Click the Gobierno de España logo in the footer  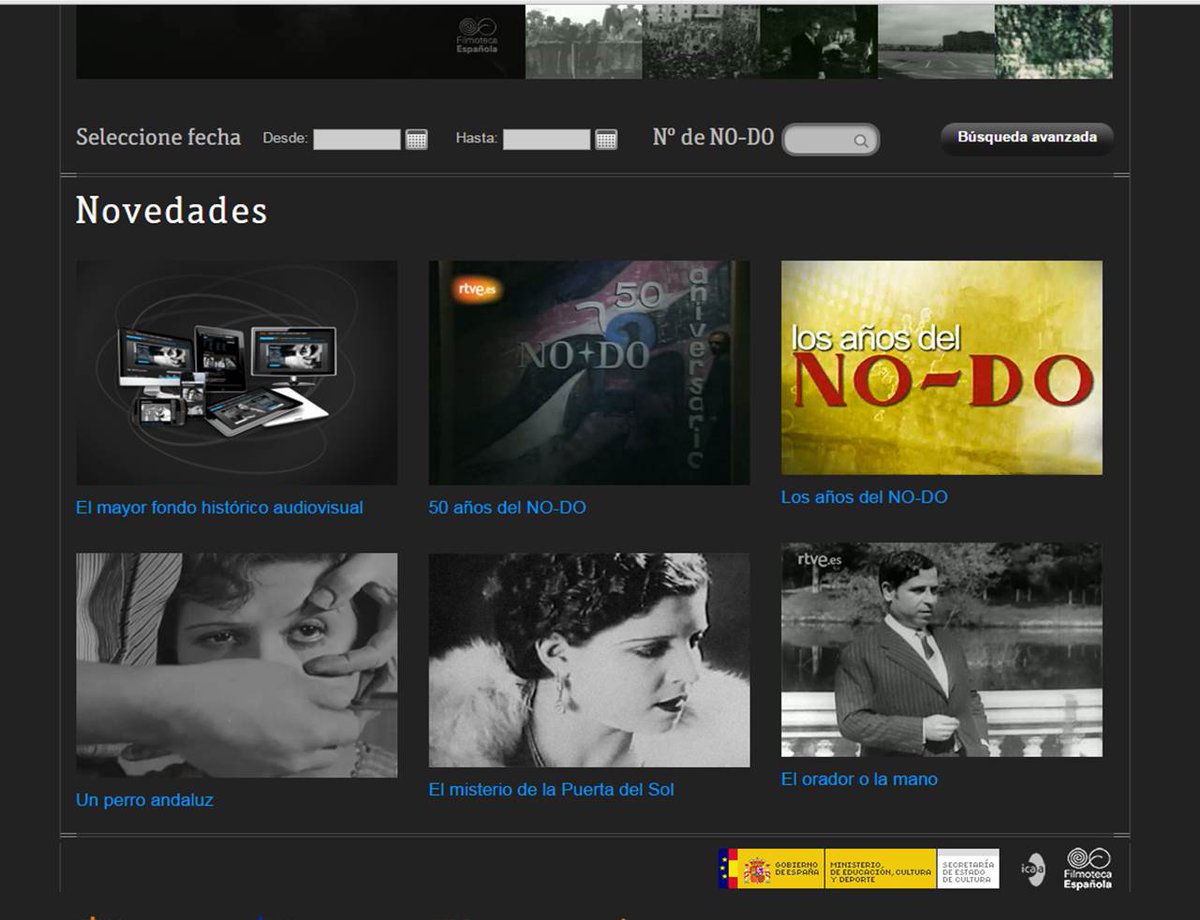coord(771,868)
